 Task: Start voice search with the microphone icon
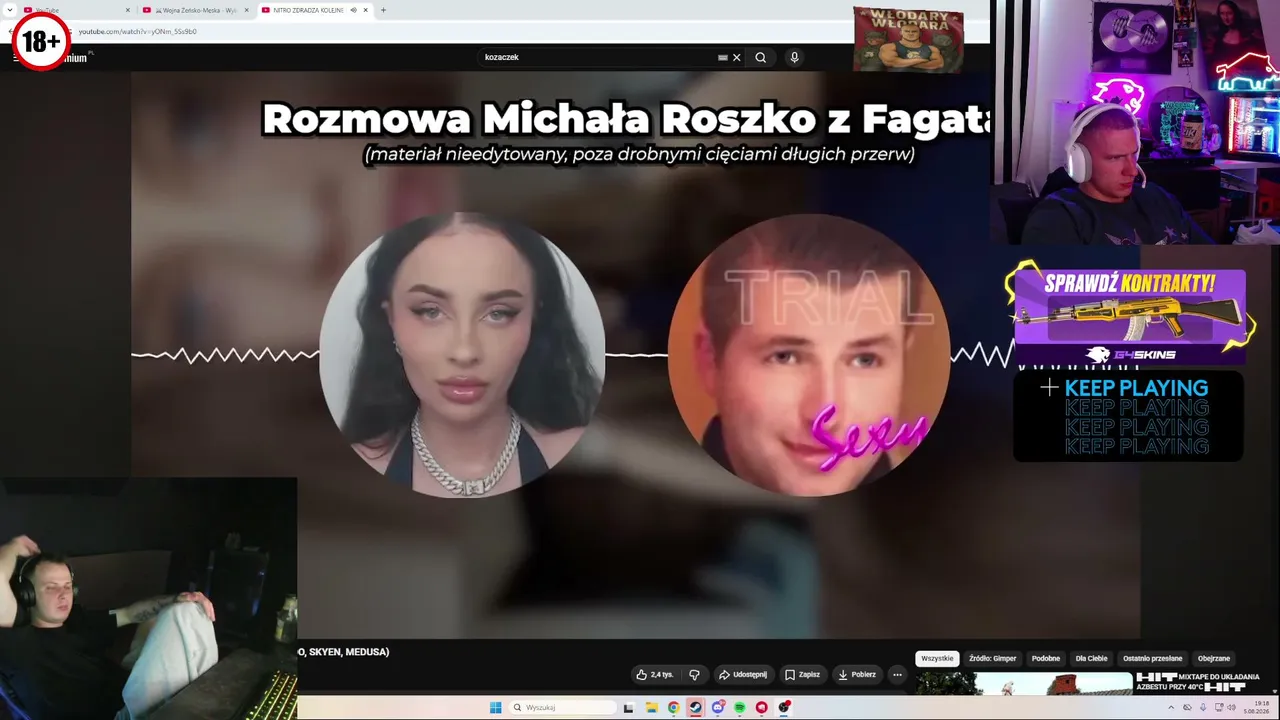tap(795, 57)
